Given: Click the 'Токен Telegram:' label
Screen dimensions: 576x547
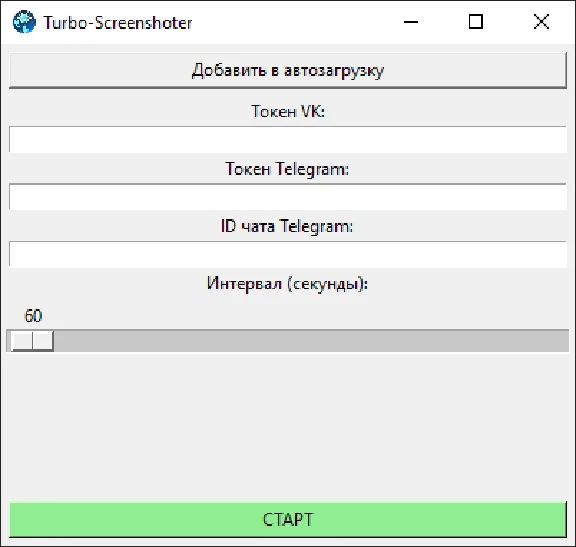Looking at the screenshot, I should 287,169.
